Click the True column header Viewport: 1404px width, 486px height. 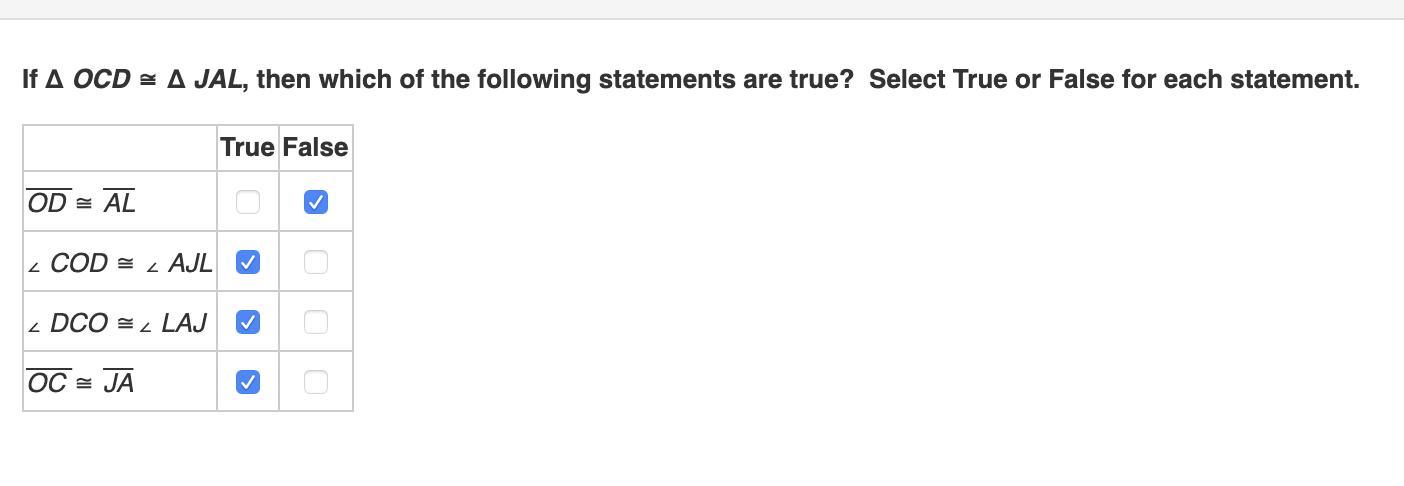pos(247,148)
